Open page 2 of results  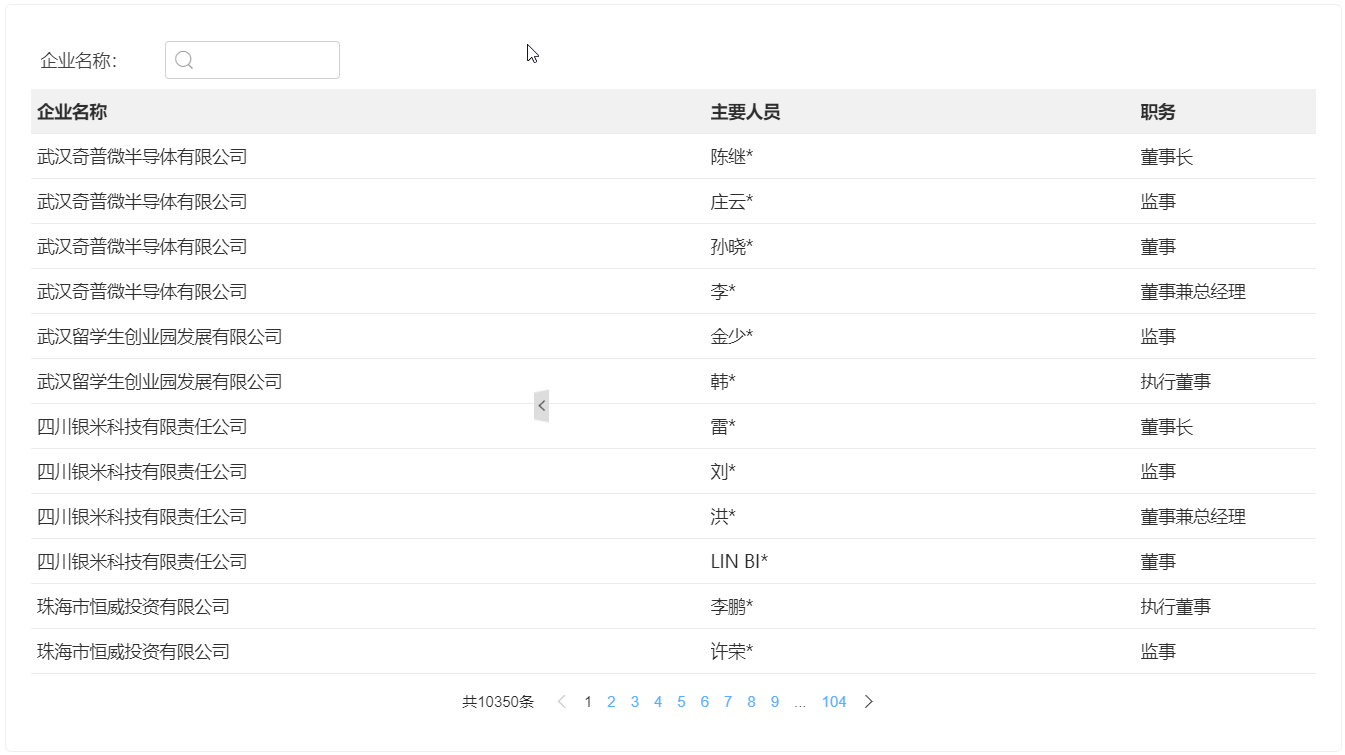[x=611, y=701]
